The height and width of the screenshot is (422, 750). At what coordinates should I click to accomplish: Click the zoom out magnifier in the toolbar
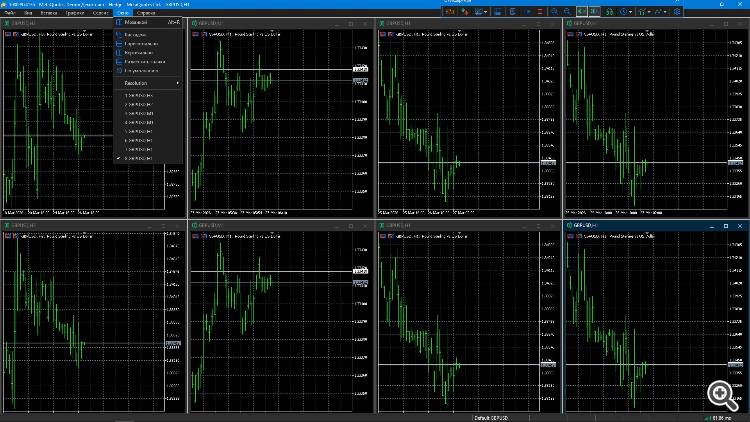pyautogui.click(x=567, y=12)
